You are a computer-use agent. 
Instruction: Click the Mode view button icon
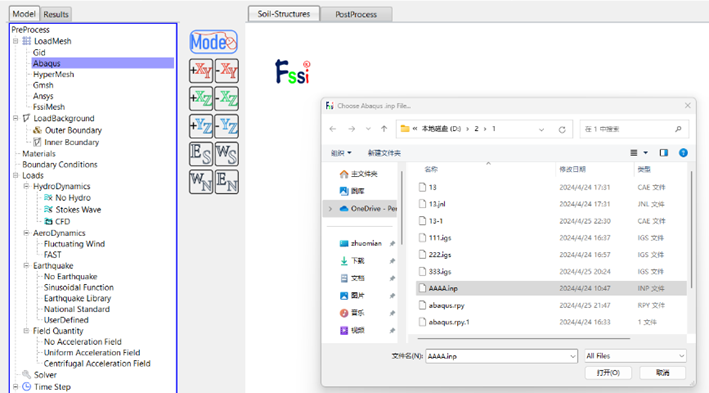[x=213, y=42]
